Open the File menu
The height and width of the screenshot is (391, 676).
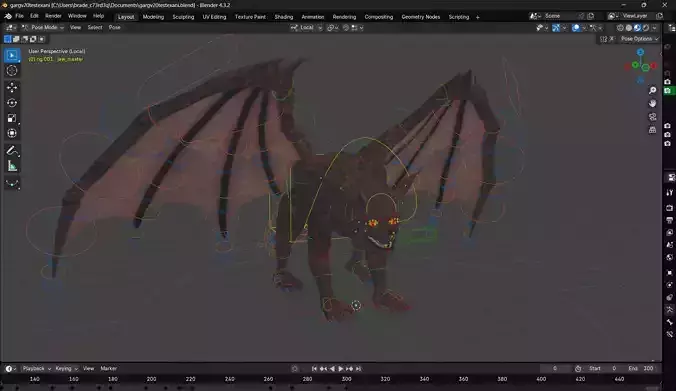[19, 16]
